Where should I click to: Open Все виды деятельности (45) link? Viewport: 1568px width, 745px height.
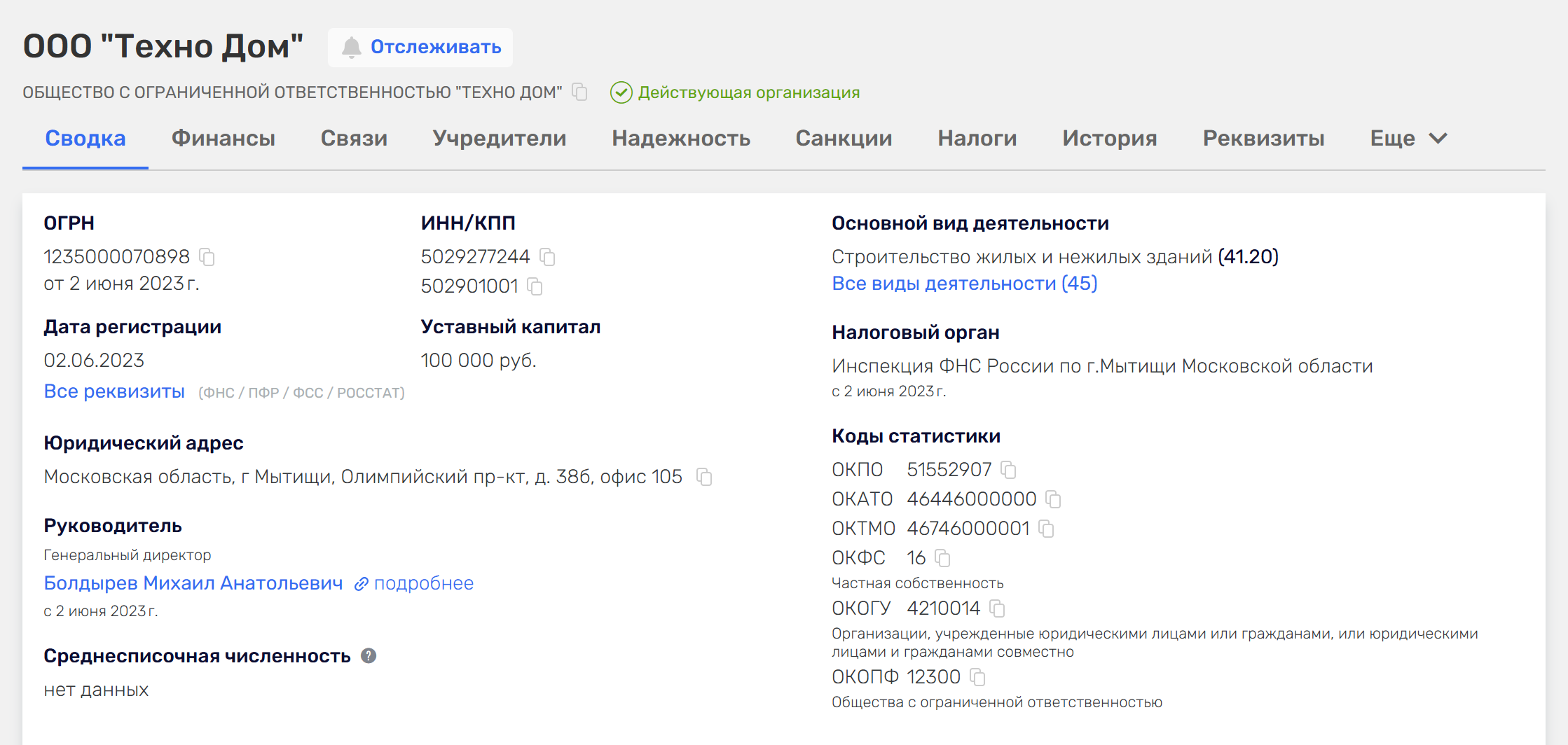[964, 284]
